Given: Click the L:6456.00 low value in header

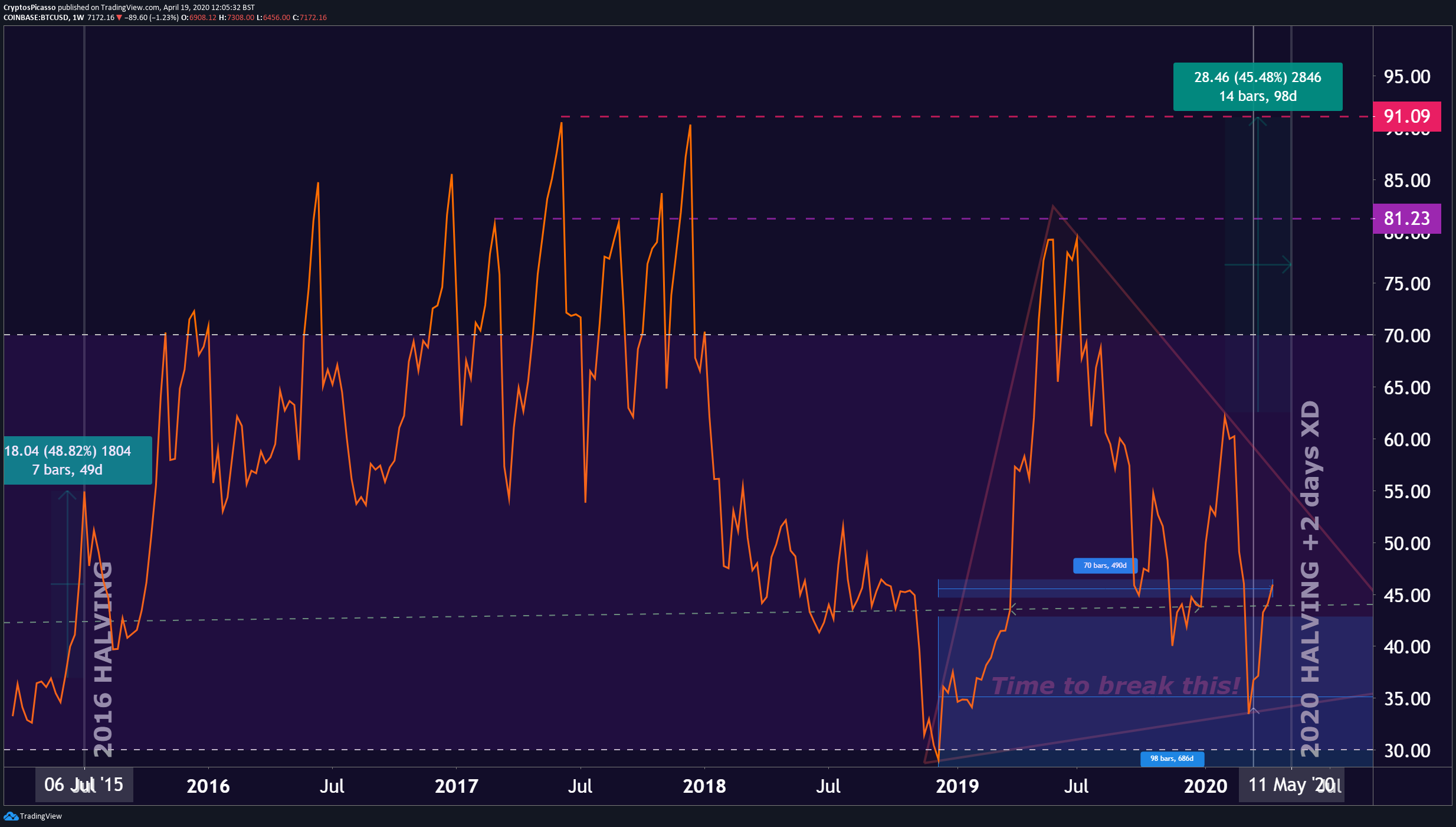Looking at the screenshot, I should [274, 18].
